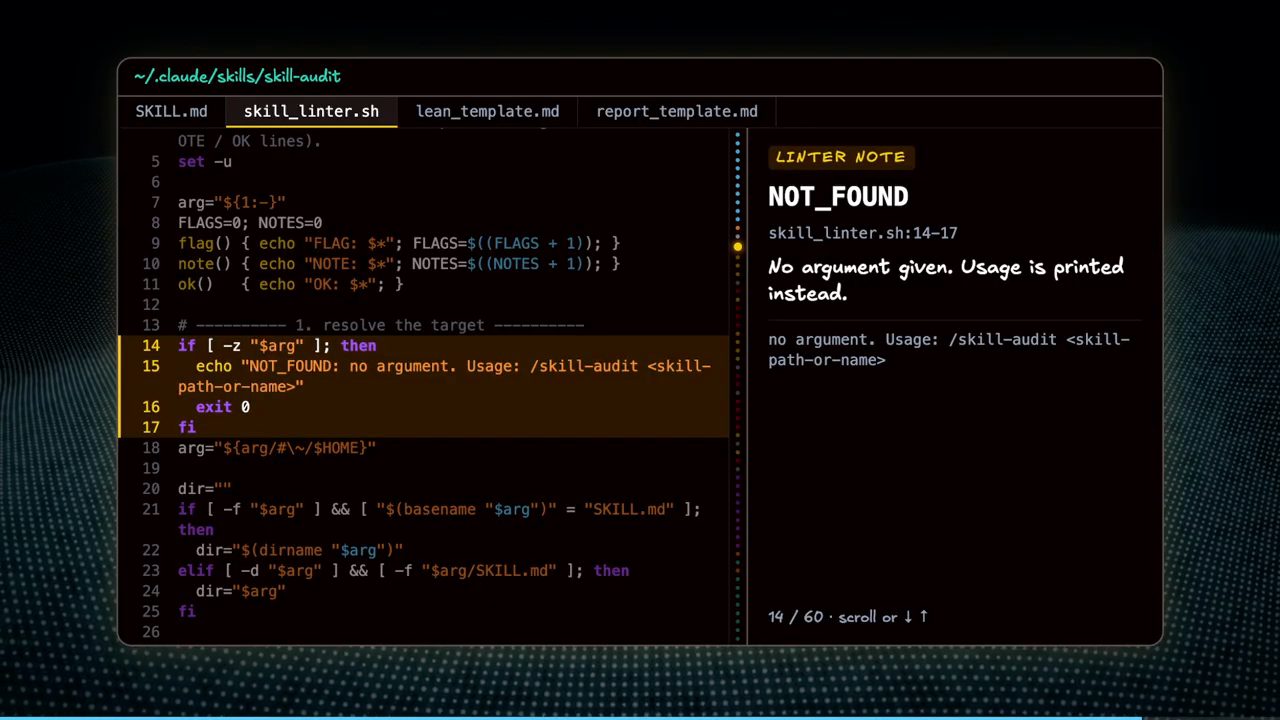1280x720 pixels.
Task: Click line number 26 in the gutter
Action: (151, 632)
